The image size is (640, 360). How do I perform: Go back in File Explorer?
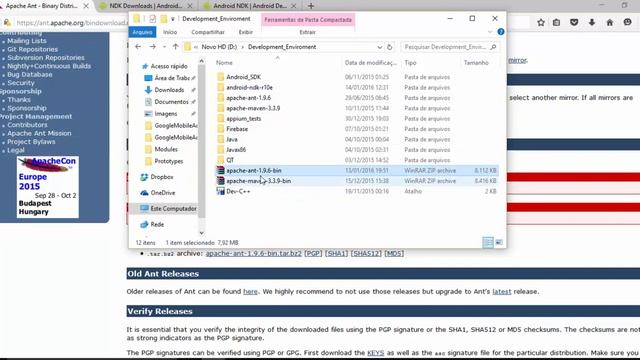point(138,47)
